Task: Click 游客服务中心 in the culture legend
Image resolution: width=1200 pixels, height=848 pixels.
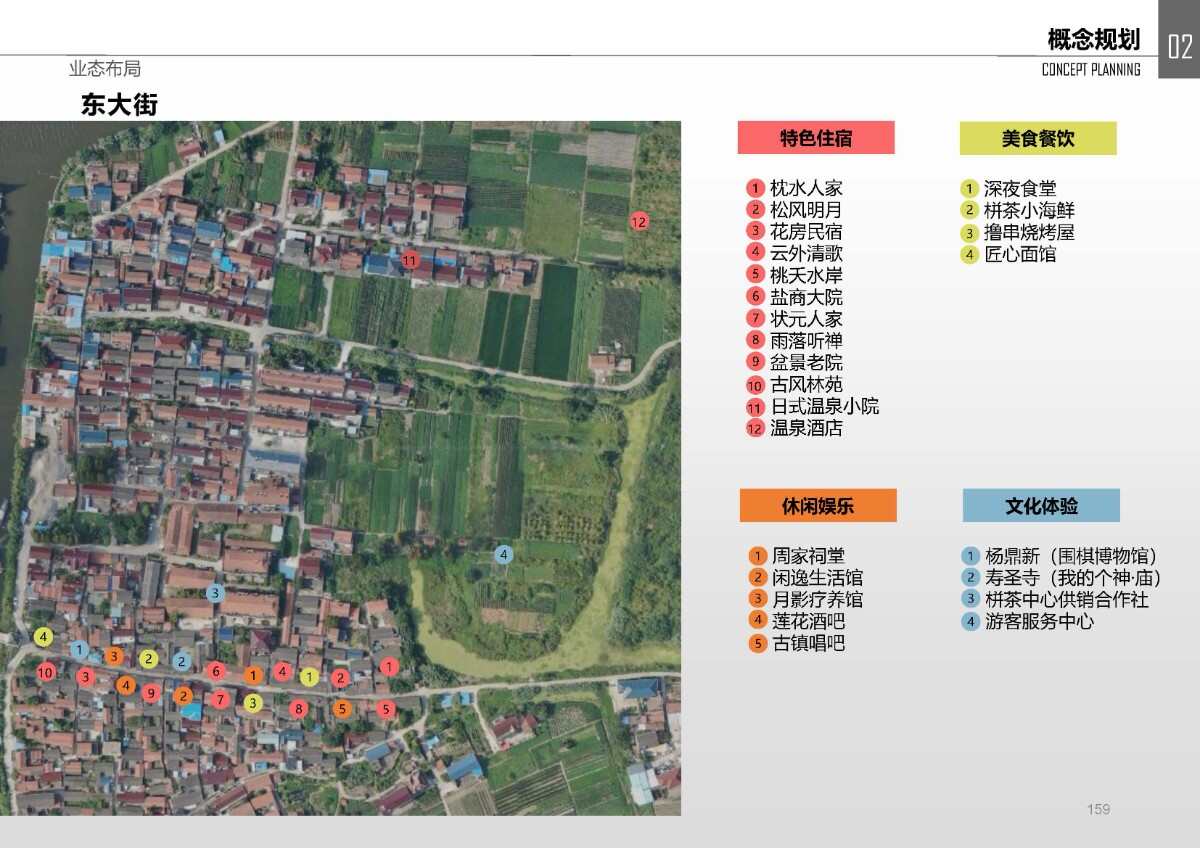Action: click(x=1039, y=621)
